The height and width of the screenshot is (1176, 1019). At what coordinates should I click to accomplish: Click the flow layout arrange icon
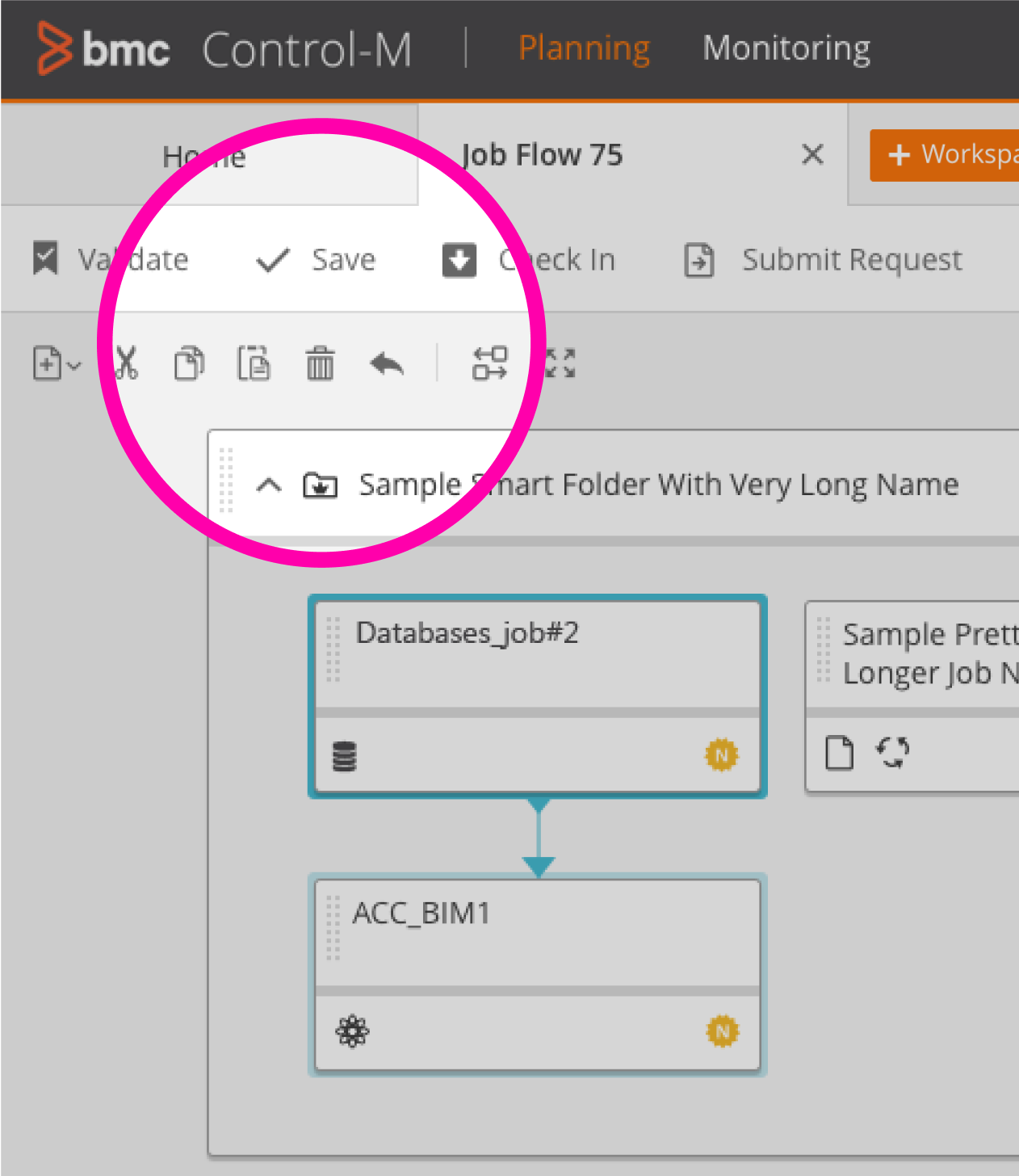[490, 363]
